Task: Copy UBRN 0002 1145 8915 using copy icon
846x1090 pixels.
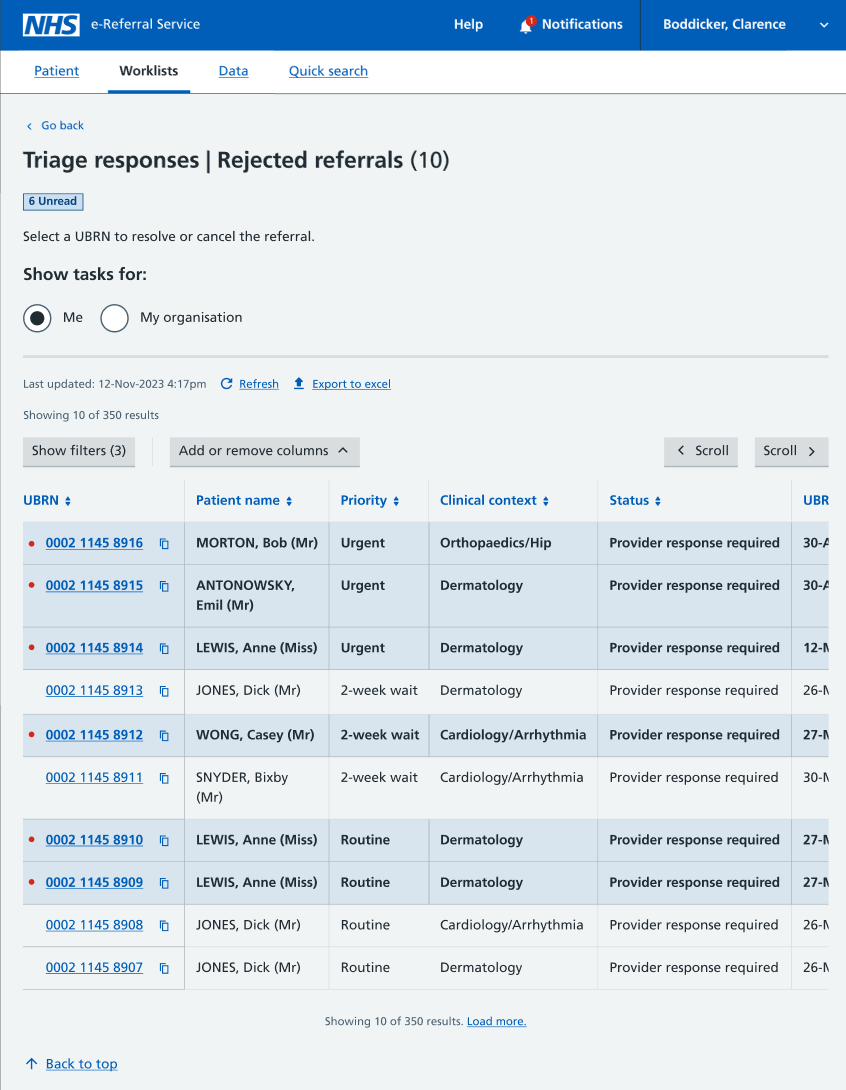Action: tap(164, 586)
